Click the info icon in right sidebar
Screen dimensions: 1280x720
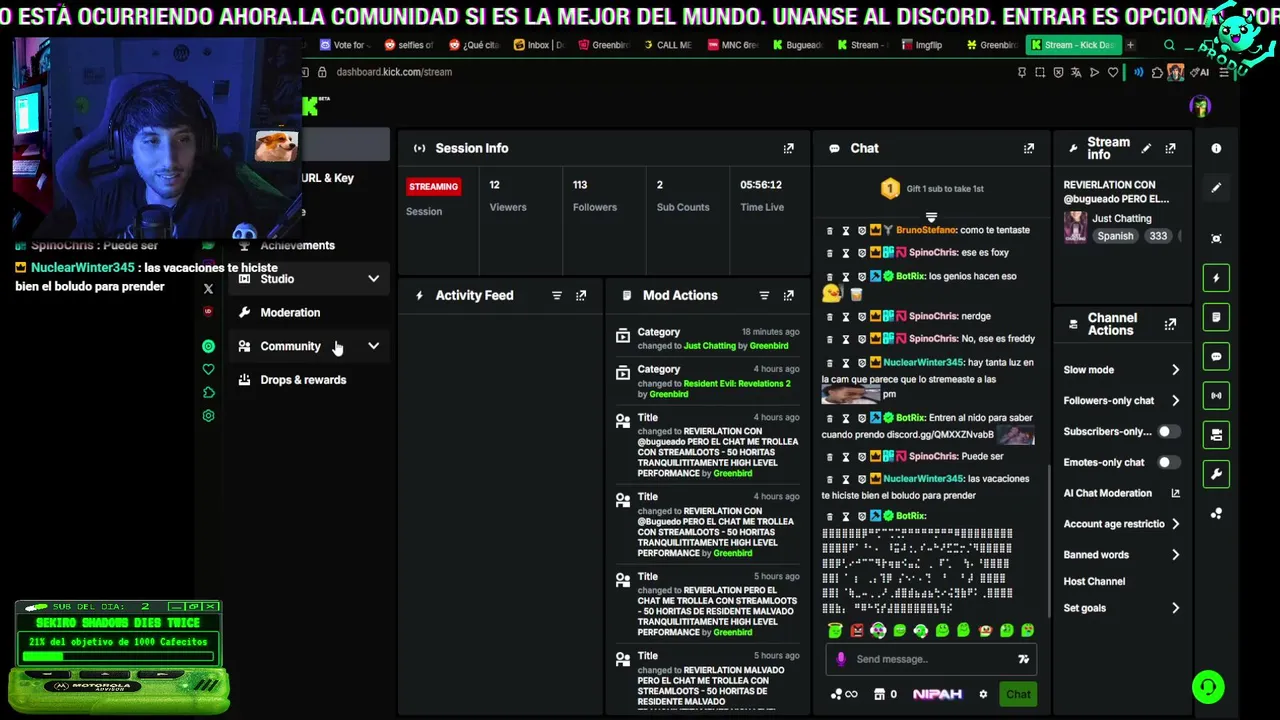[x=1216, y=148]
